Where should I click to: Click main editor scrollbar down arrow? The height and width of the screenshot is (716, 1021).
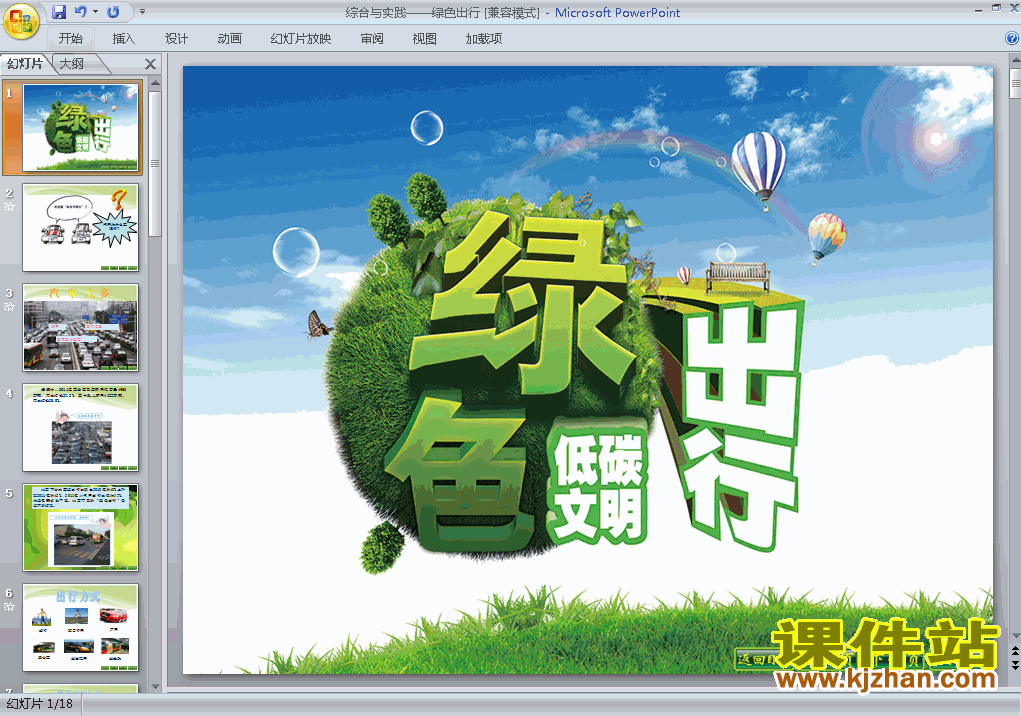click(1015, 636)
